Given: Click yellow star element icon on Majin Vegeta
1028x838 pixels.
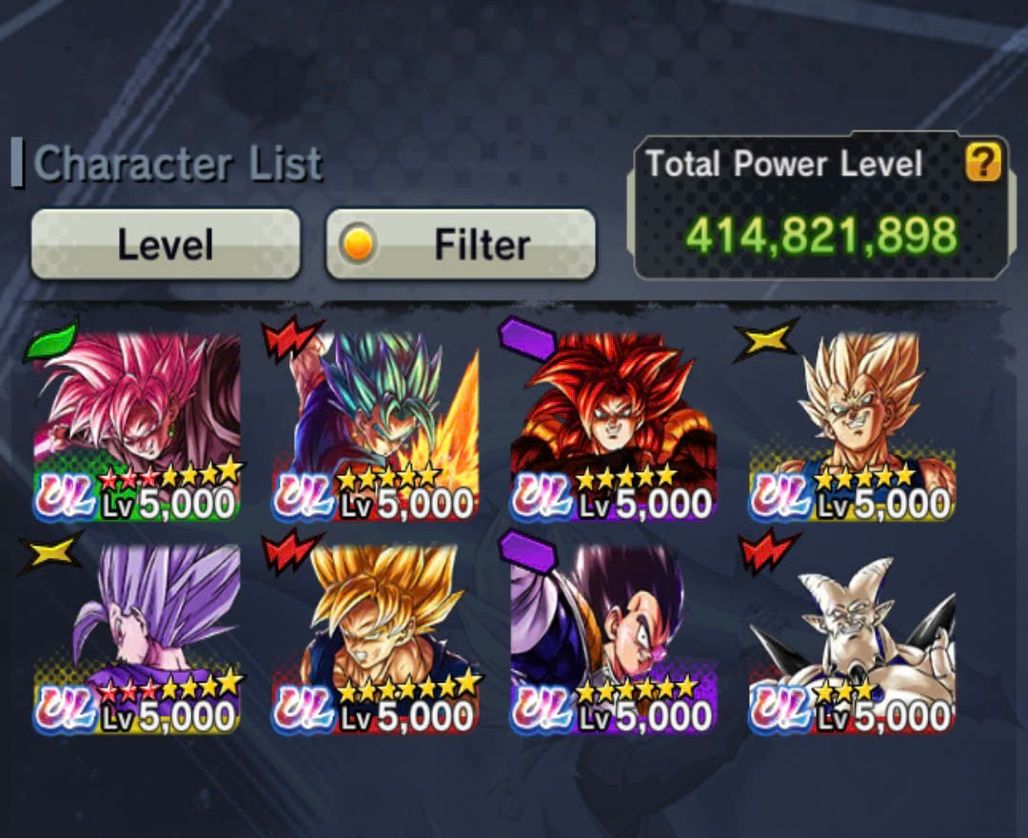Looking at the screenshot, I should (x=768, y=340).
